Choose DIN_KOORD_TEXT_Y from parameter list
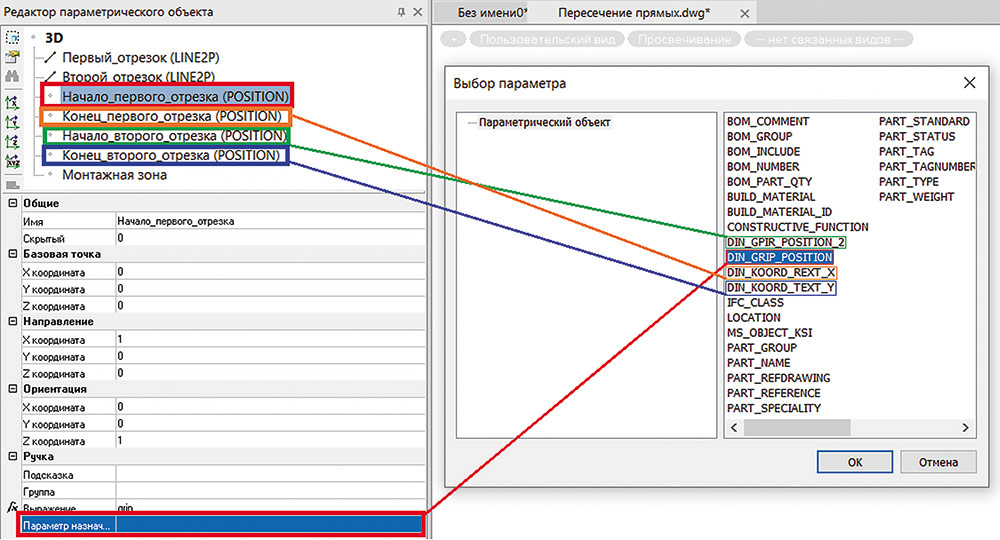Viewport: 1000px width, 540px height. pyautogui.click(x=780, y=288)
